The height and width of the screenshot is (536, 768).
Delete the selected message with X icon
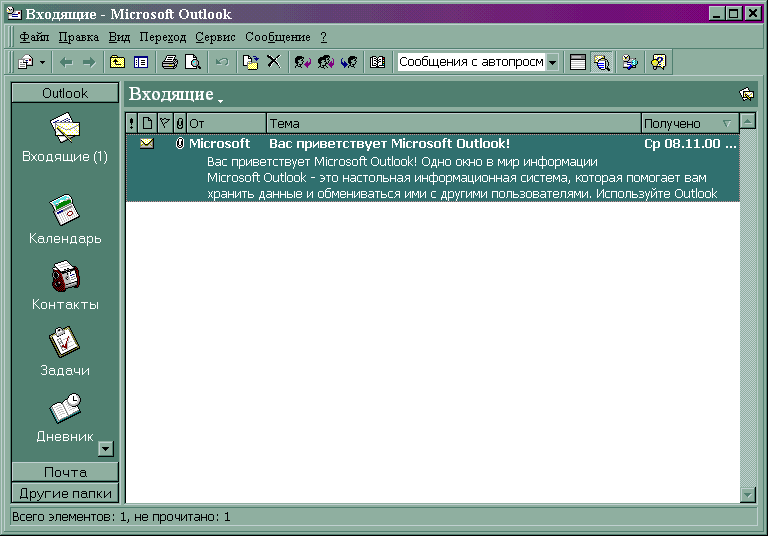point(274,62)
